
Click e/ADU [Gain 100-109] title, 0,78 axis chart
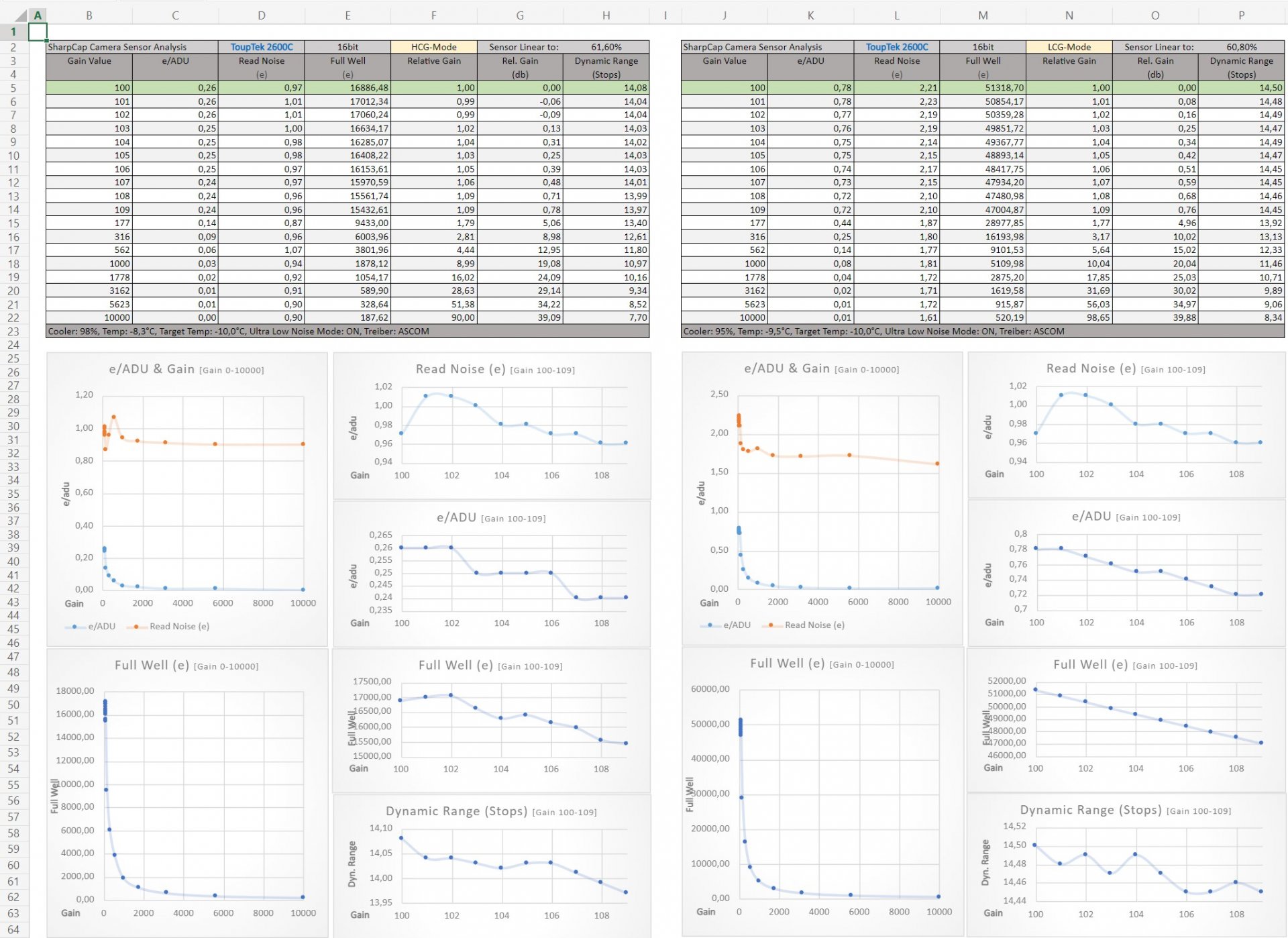click(1126, 516)
